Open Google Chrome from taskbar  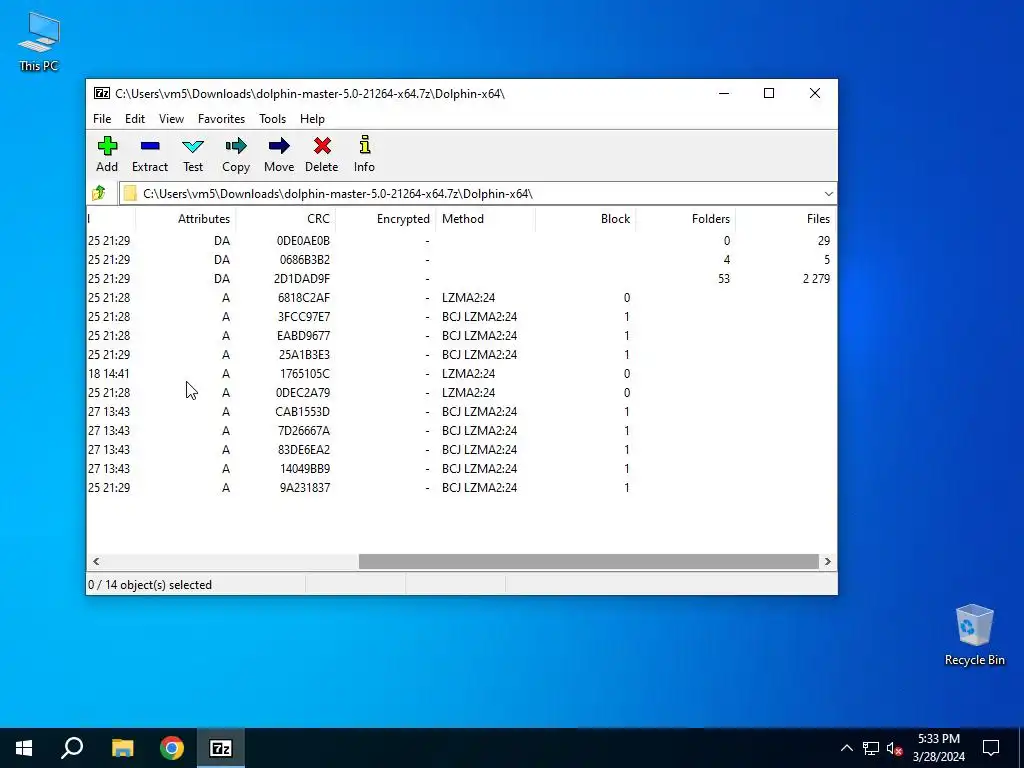coord(172,748)
